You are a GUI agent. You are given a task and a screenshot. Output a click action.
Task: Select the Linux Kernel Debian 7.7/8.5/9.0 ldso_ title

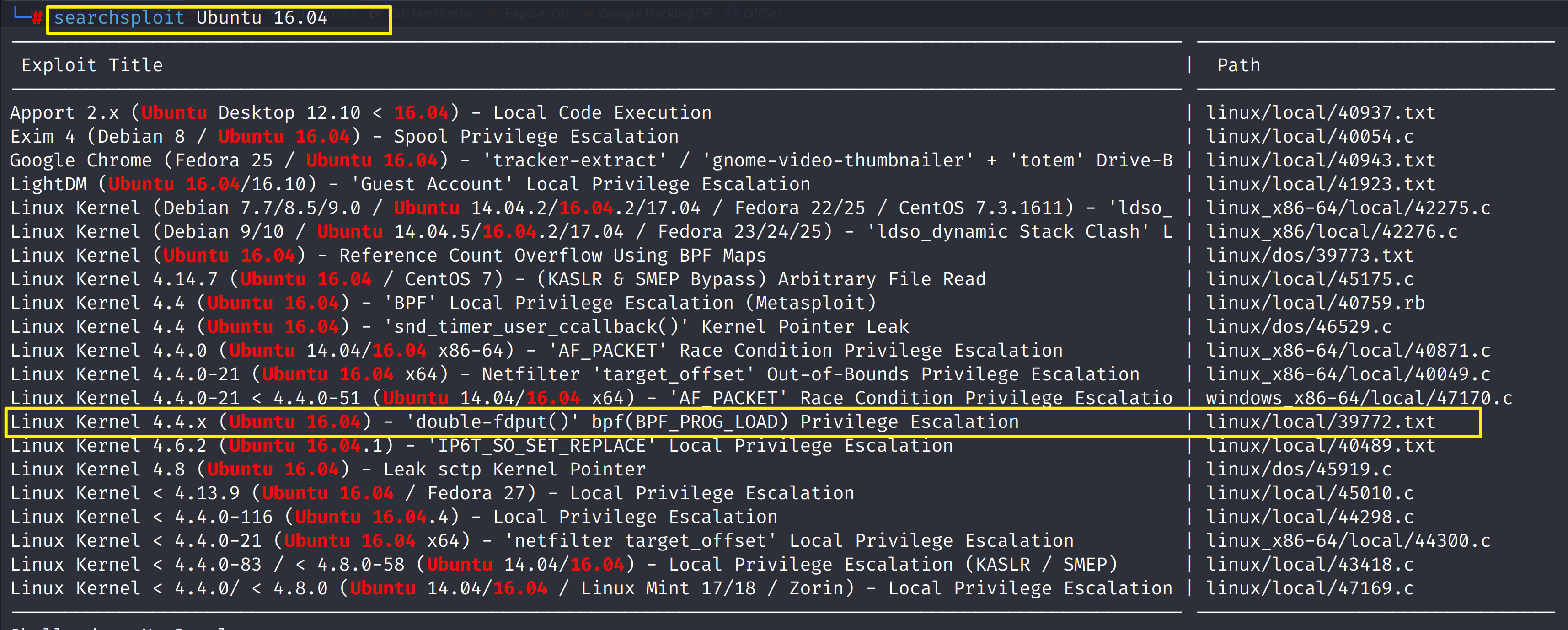(x=591, y=208)
